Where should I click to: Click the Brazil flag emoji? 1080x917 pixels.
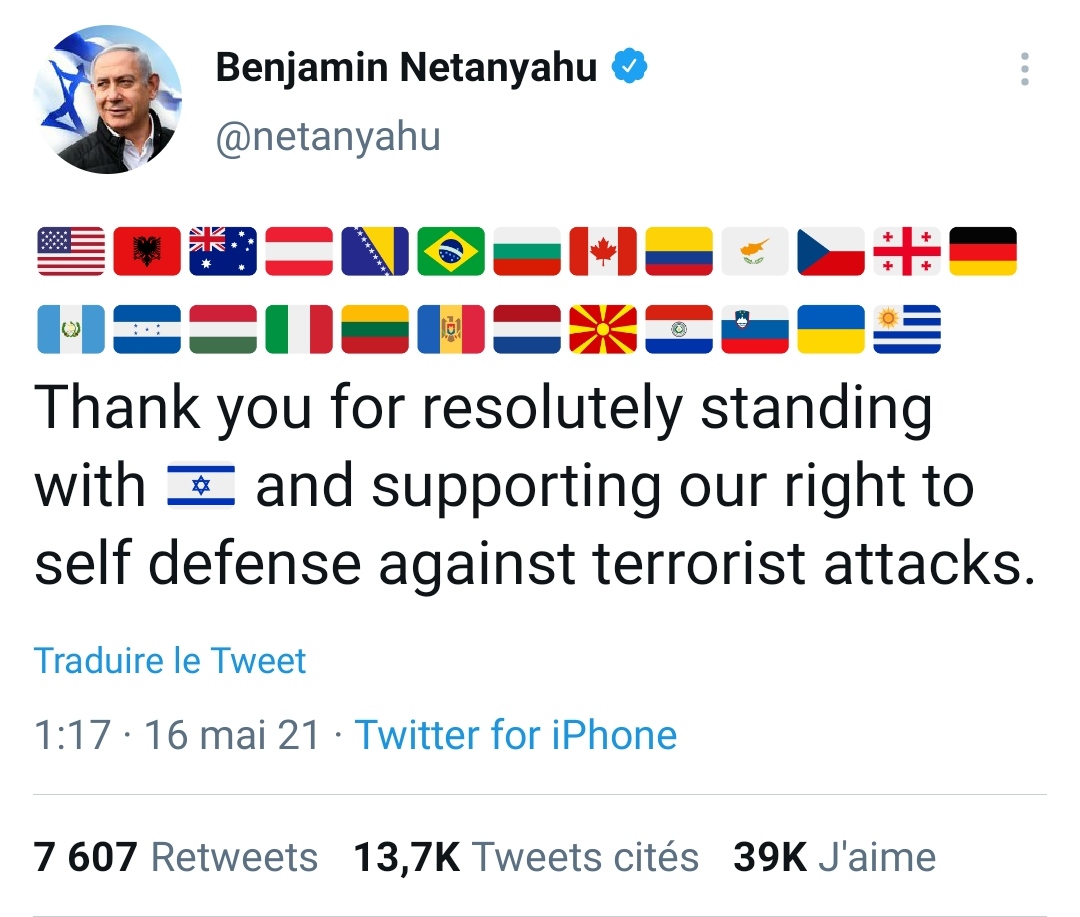(451, 251)
